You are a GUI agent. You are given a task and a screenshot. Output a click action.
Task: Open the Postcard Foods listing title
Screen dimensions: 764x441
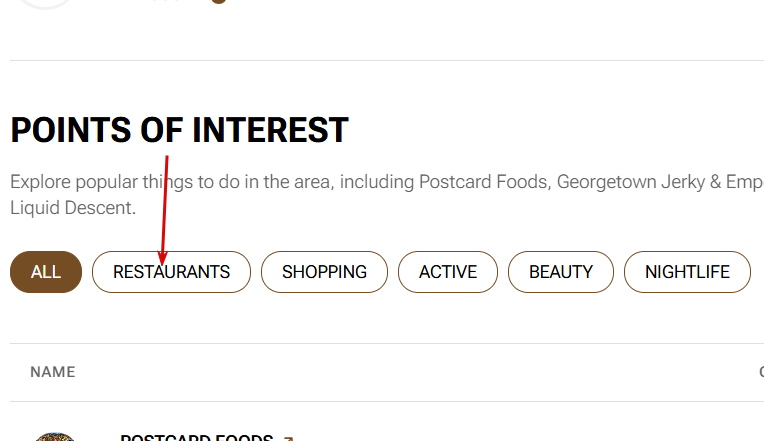point(196,437)
